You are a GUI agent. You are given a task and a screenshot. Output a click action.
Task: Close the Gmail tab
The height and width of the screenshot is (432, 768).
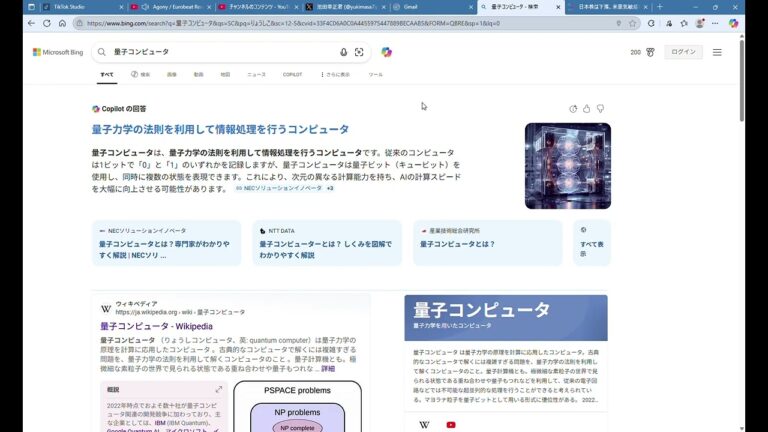pos(471,7)
